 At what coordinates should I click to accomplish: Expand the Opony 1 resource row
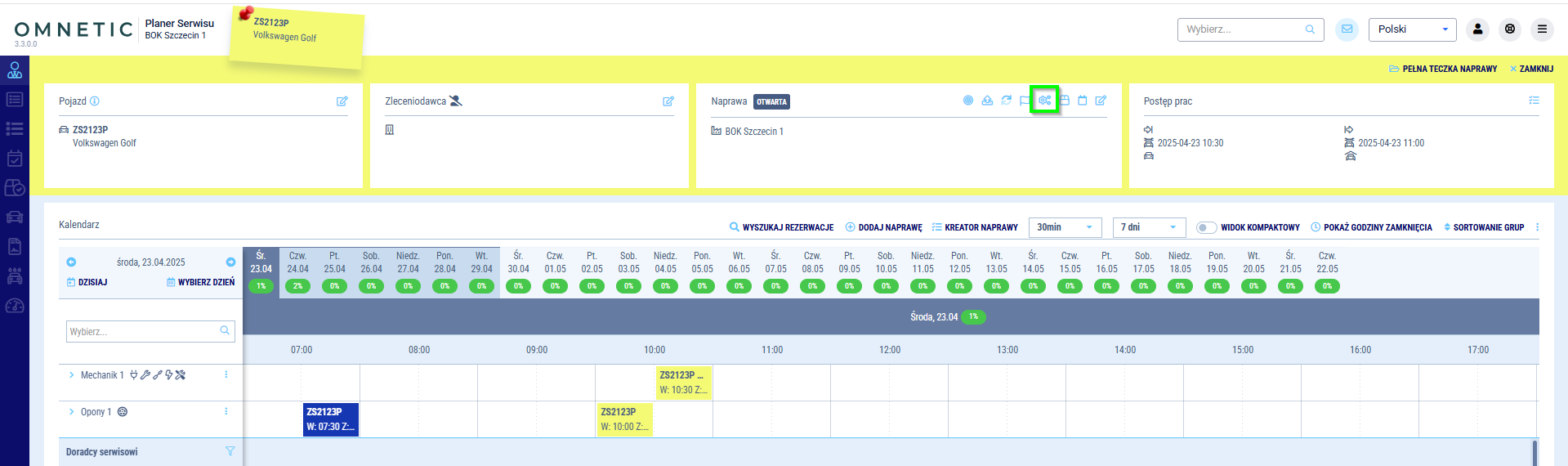coord(72,412)
